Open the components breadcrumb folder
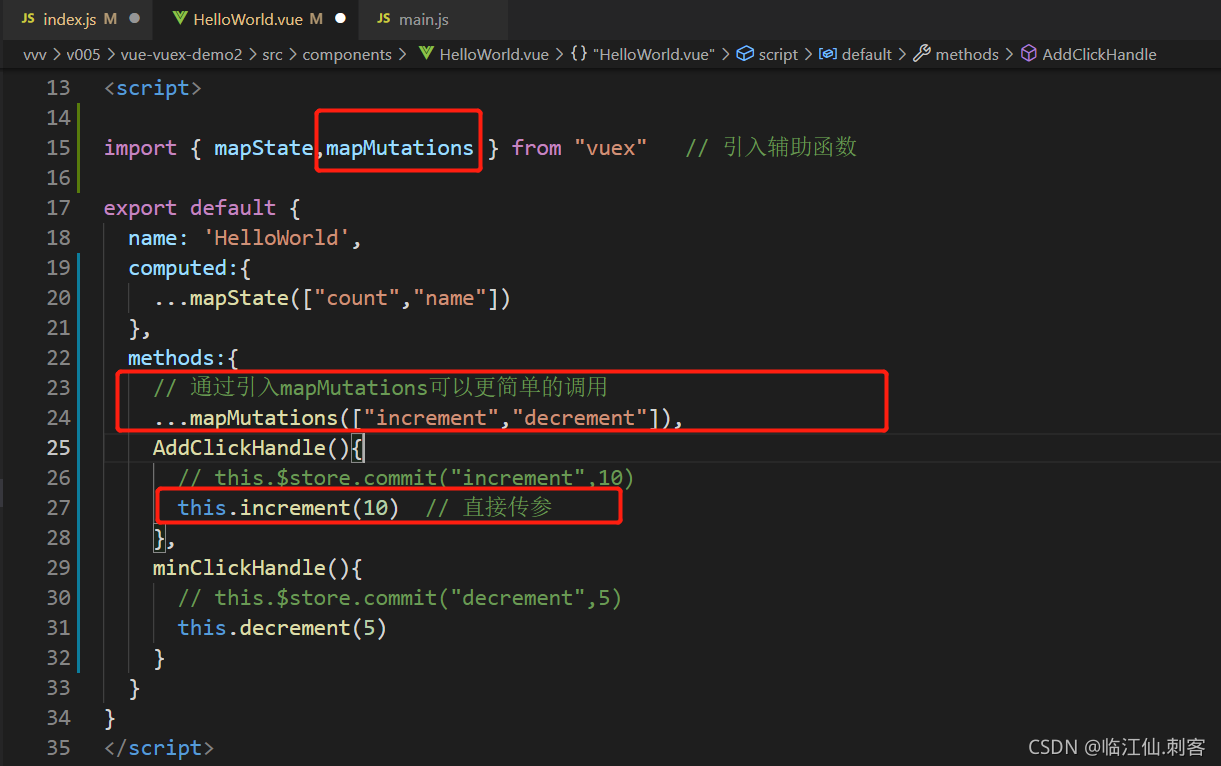The width and height of the screenshot is (1221, 766). coord(347,55)
